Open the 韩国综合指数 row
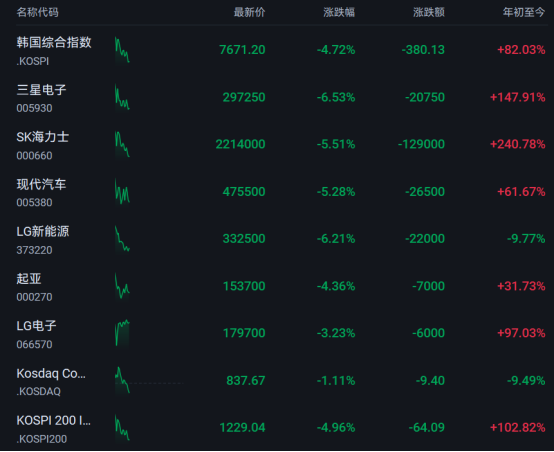 (x=281, y=50)
